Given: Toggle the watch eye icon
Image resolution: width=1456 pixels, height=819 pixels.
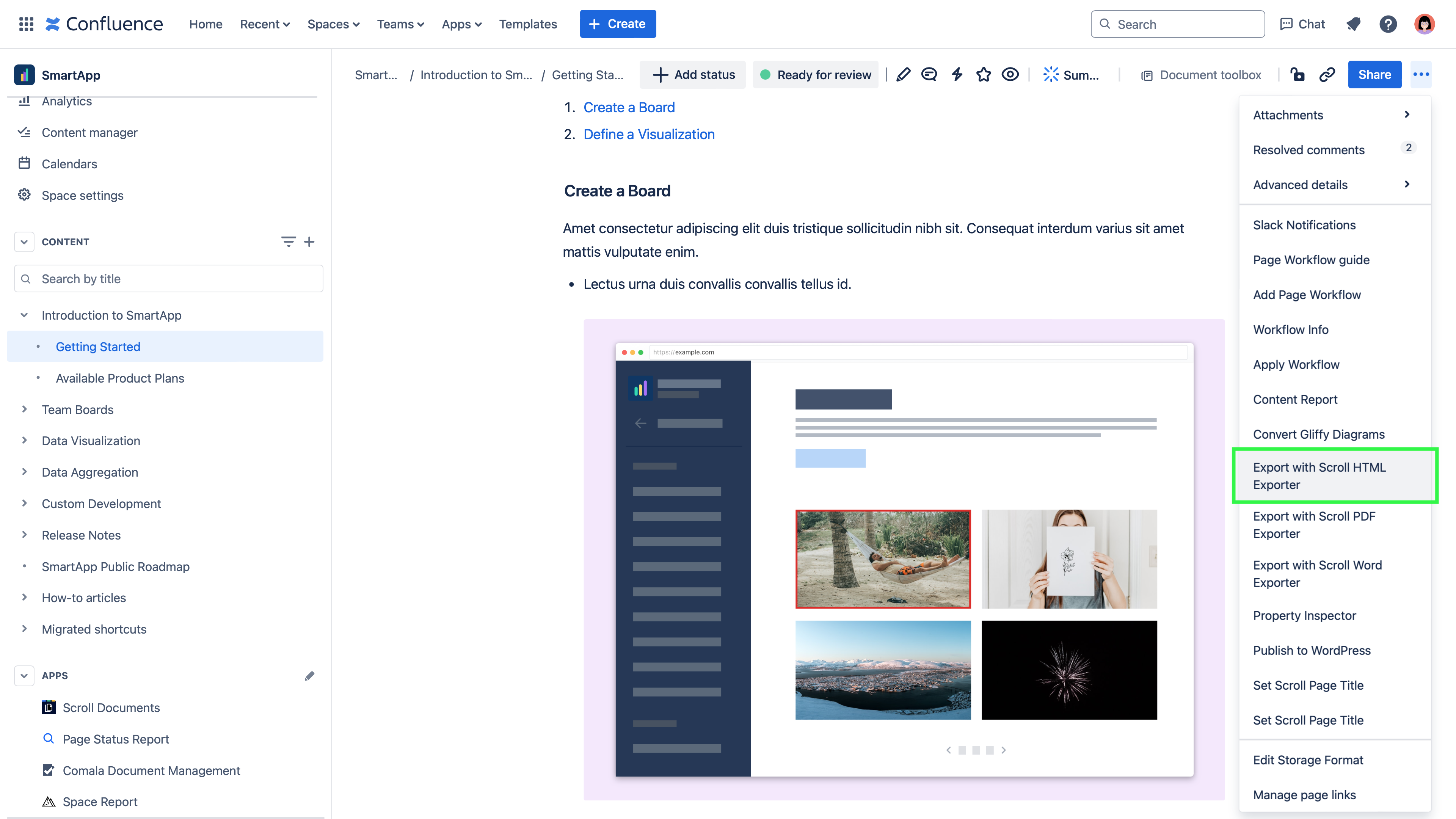Looking at the screenshot, I should pyautogui.click(x=1010, y=75).
